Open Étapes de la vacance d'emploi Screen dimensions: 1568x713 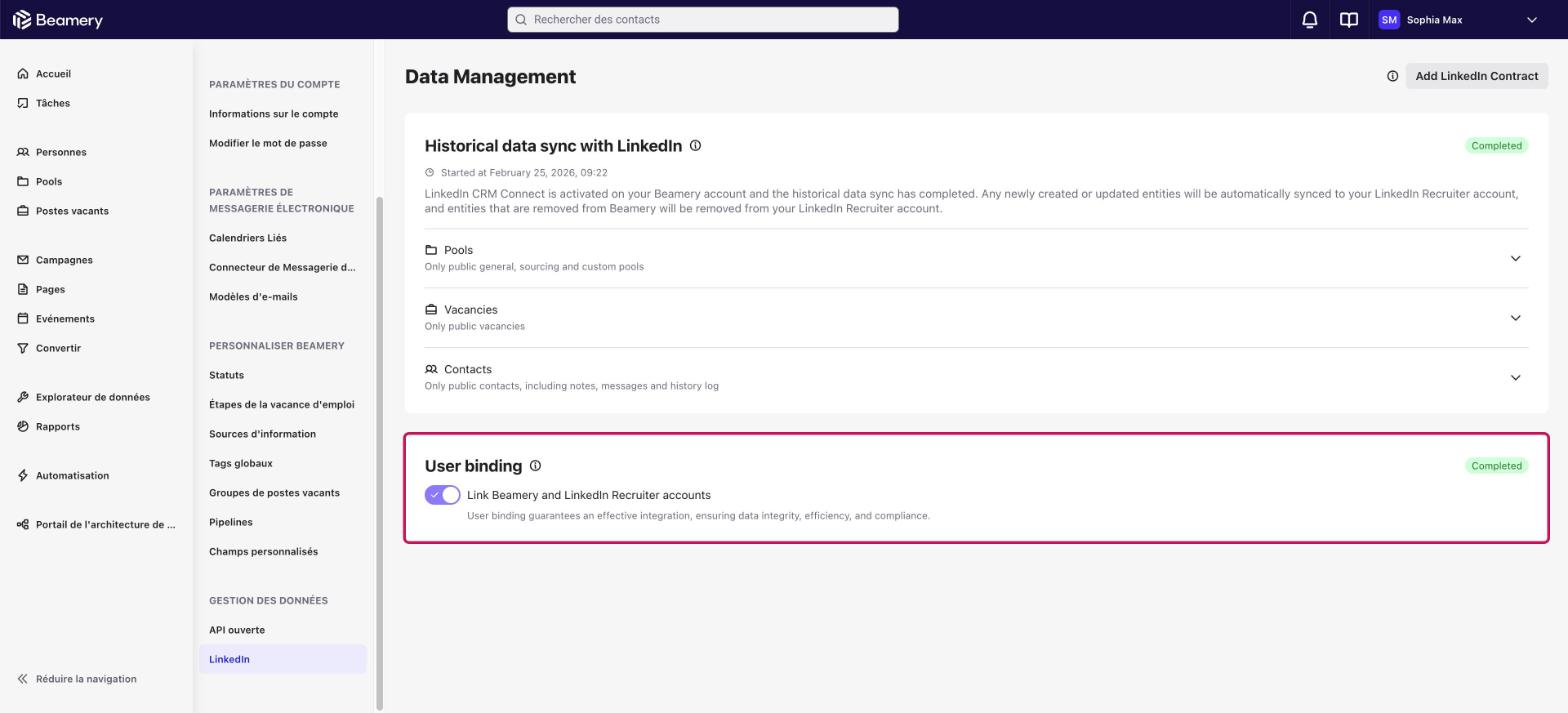click(x=282, y=405)
